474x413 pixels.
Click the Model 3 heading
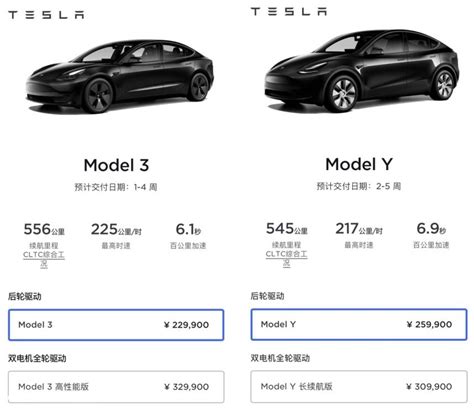(116, 165)
